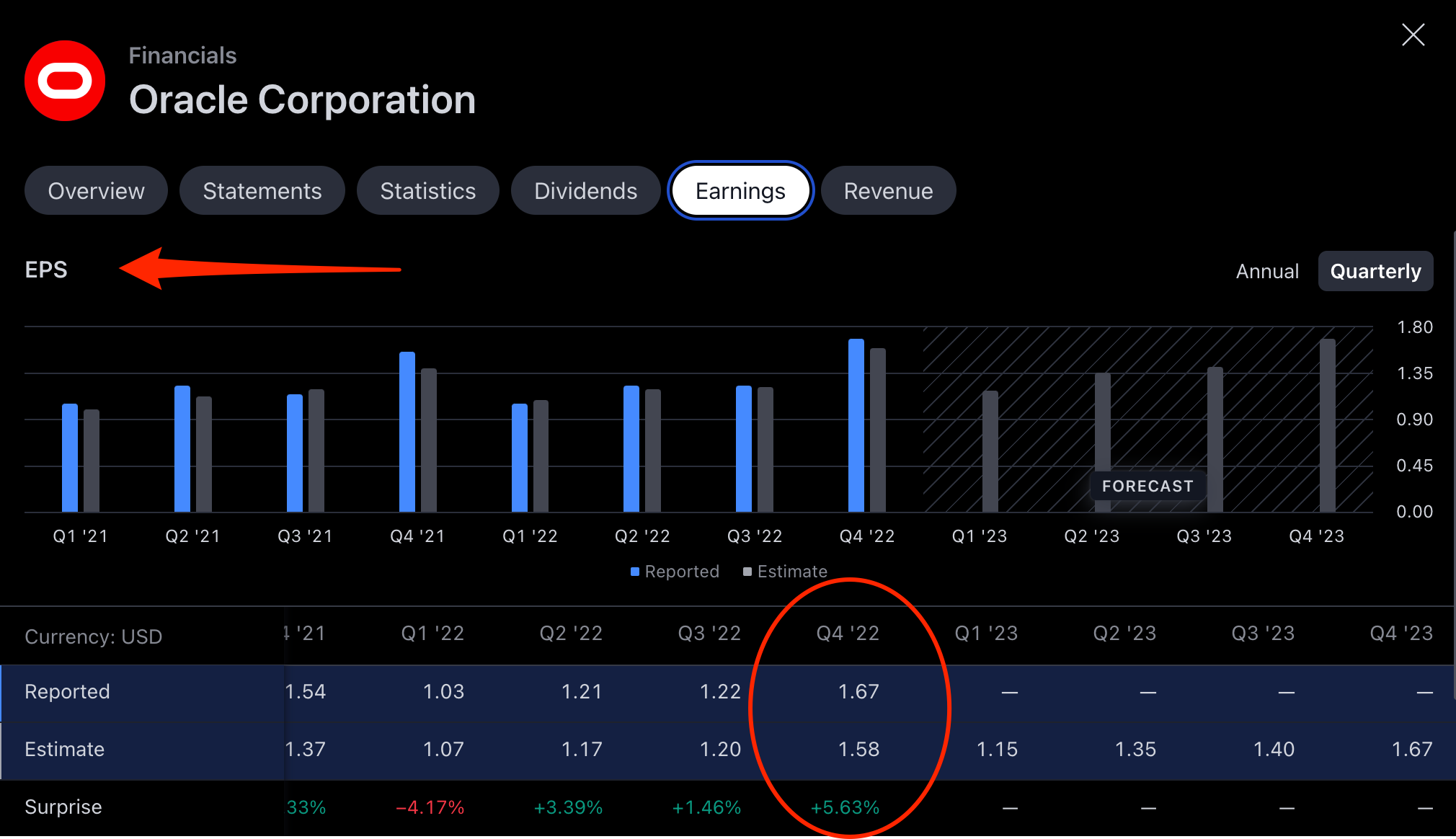Select the Earnings tab

pyautogui.click(x=740, y=191)
